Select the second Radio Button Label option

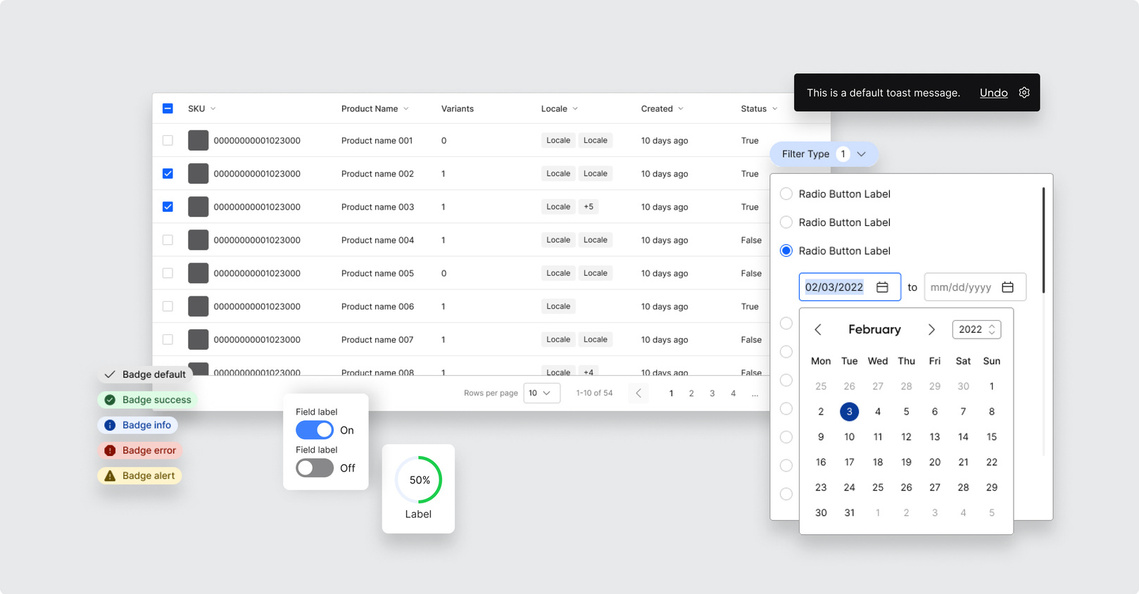(x=786, y=222)
